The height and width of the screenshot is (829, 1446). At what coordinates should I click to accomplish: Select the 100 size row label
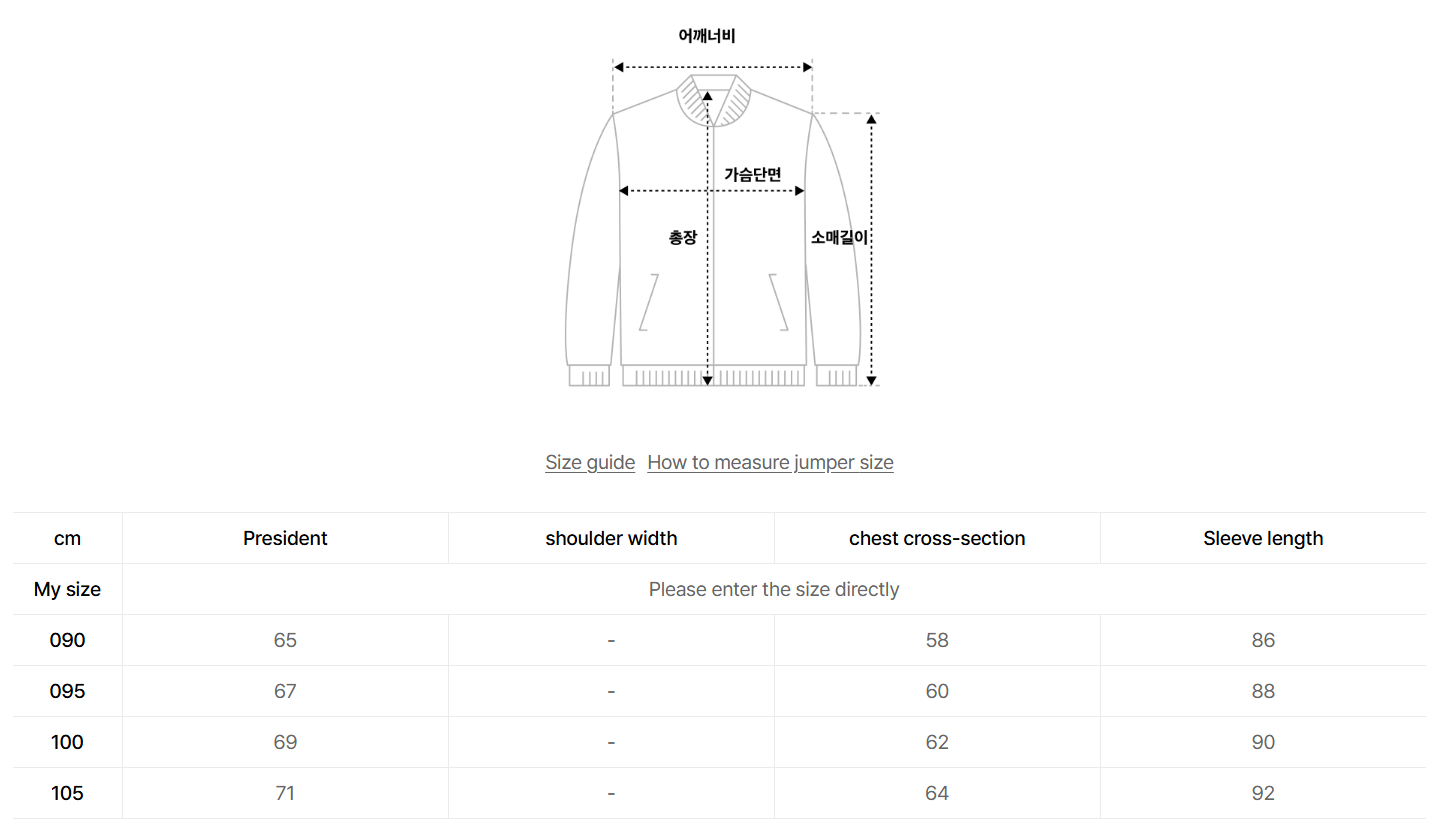pos(68,742)
